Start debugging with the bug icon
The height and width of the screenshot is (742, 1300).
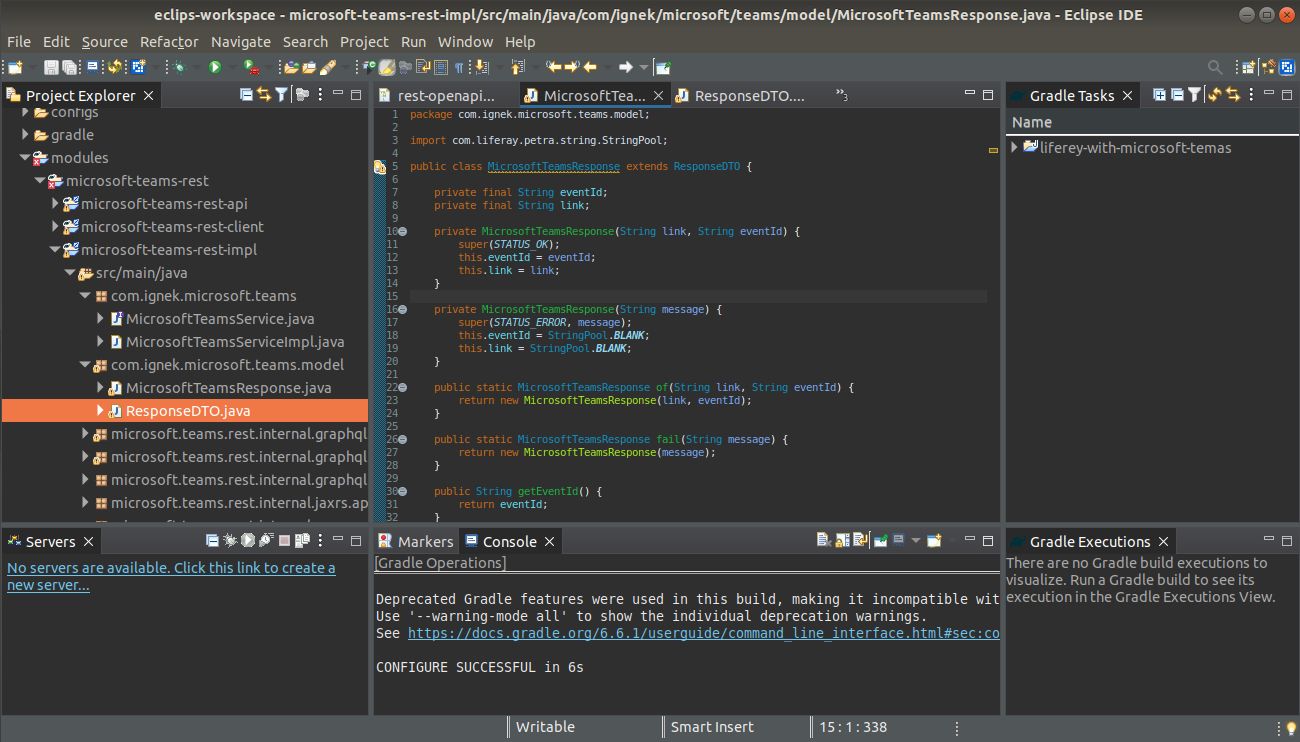coord(179,67)
